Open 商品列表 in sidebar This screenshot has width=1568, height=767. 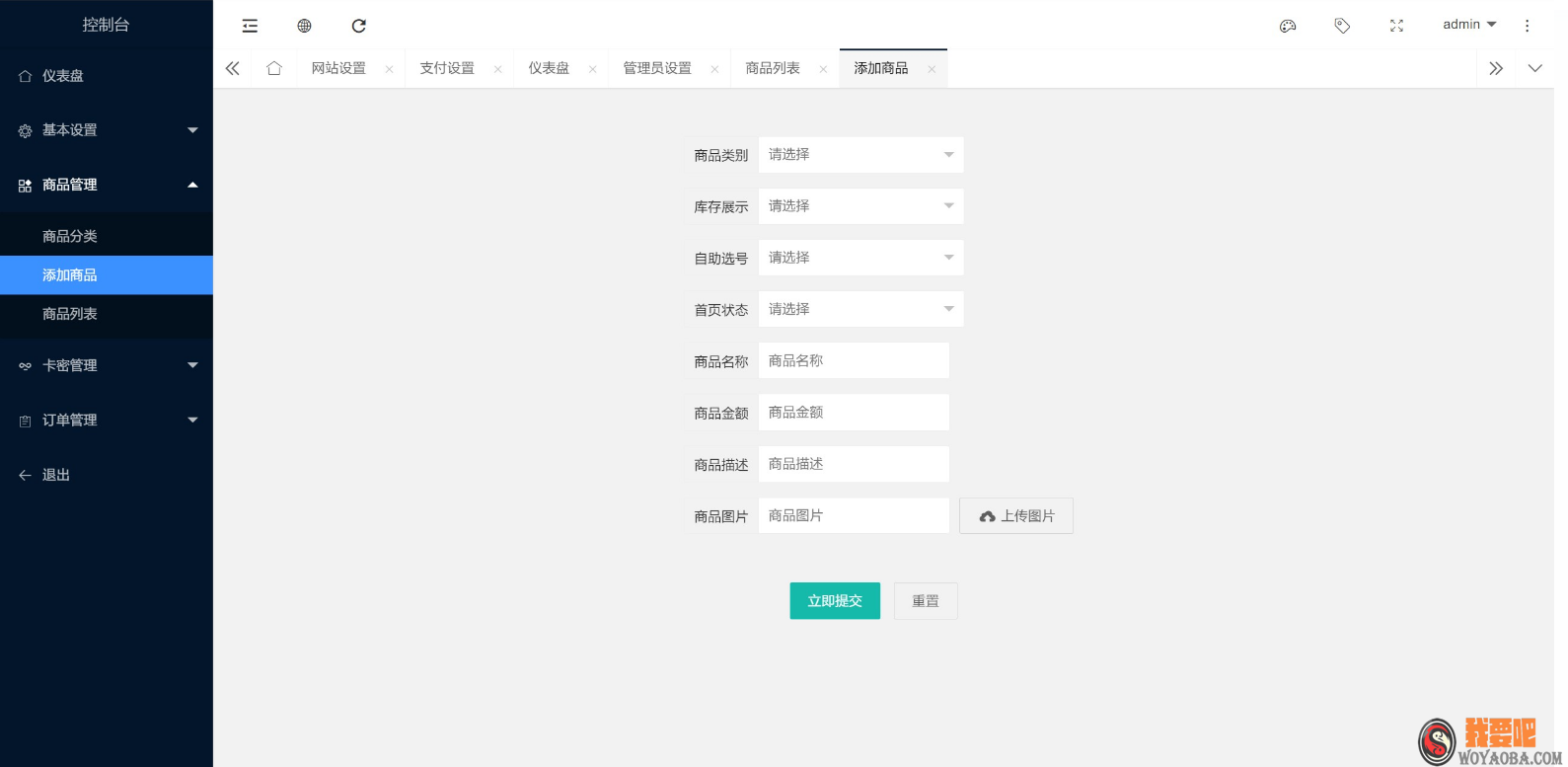(x=107, y=314)
